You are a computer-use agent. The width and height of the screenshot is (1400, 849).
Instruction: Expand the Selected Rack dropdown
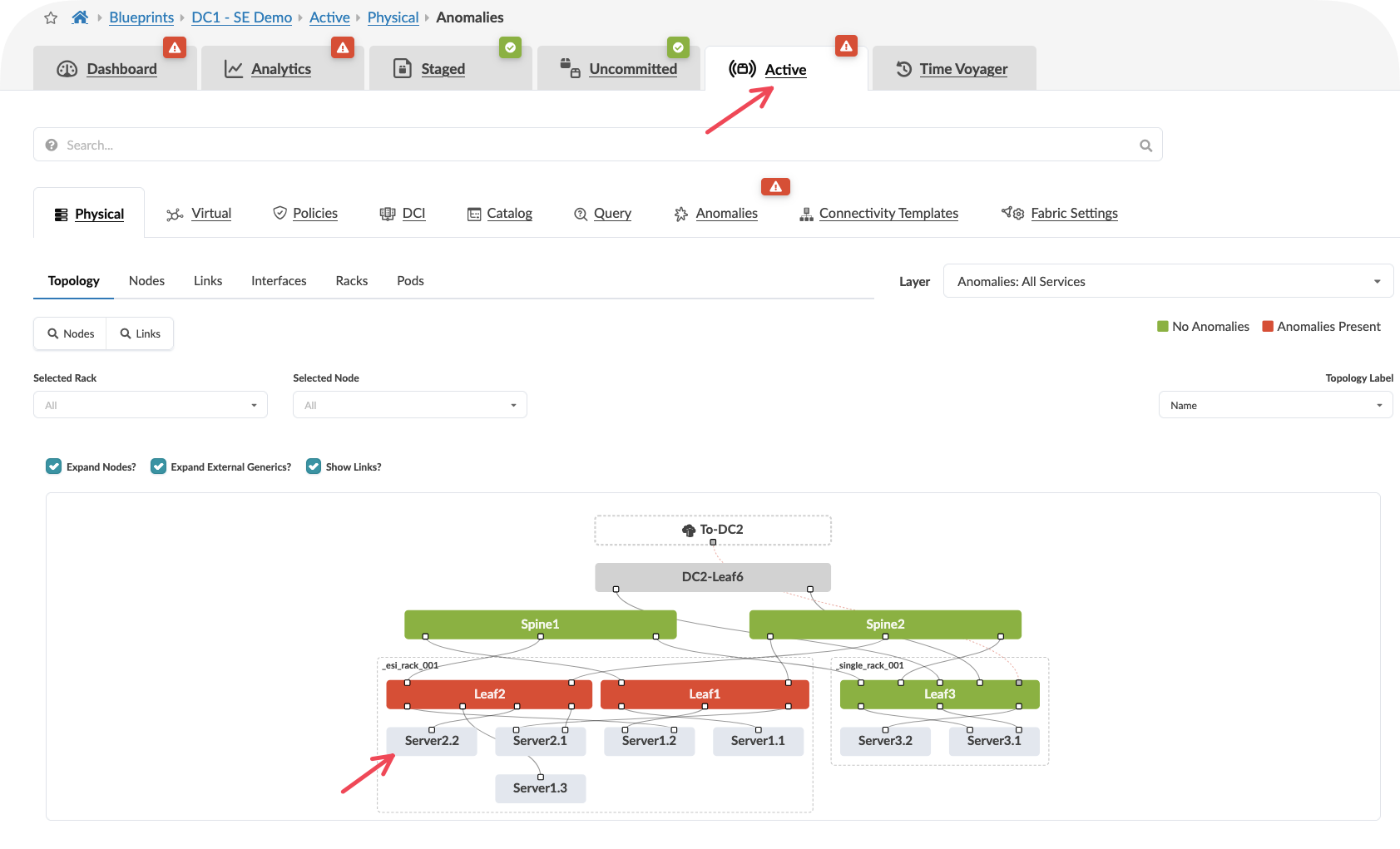[151, 405]
